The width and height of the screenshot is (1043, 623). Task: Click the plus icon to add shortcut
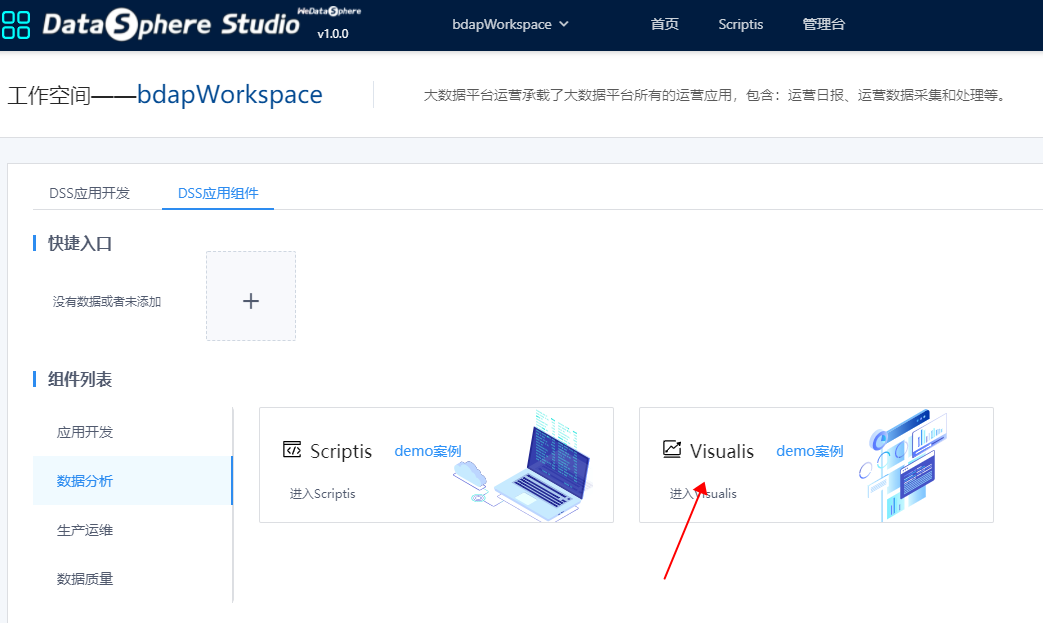click(x=251, y=301)
